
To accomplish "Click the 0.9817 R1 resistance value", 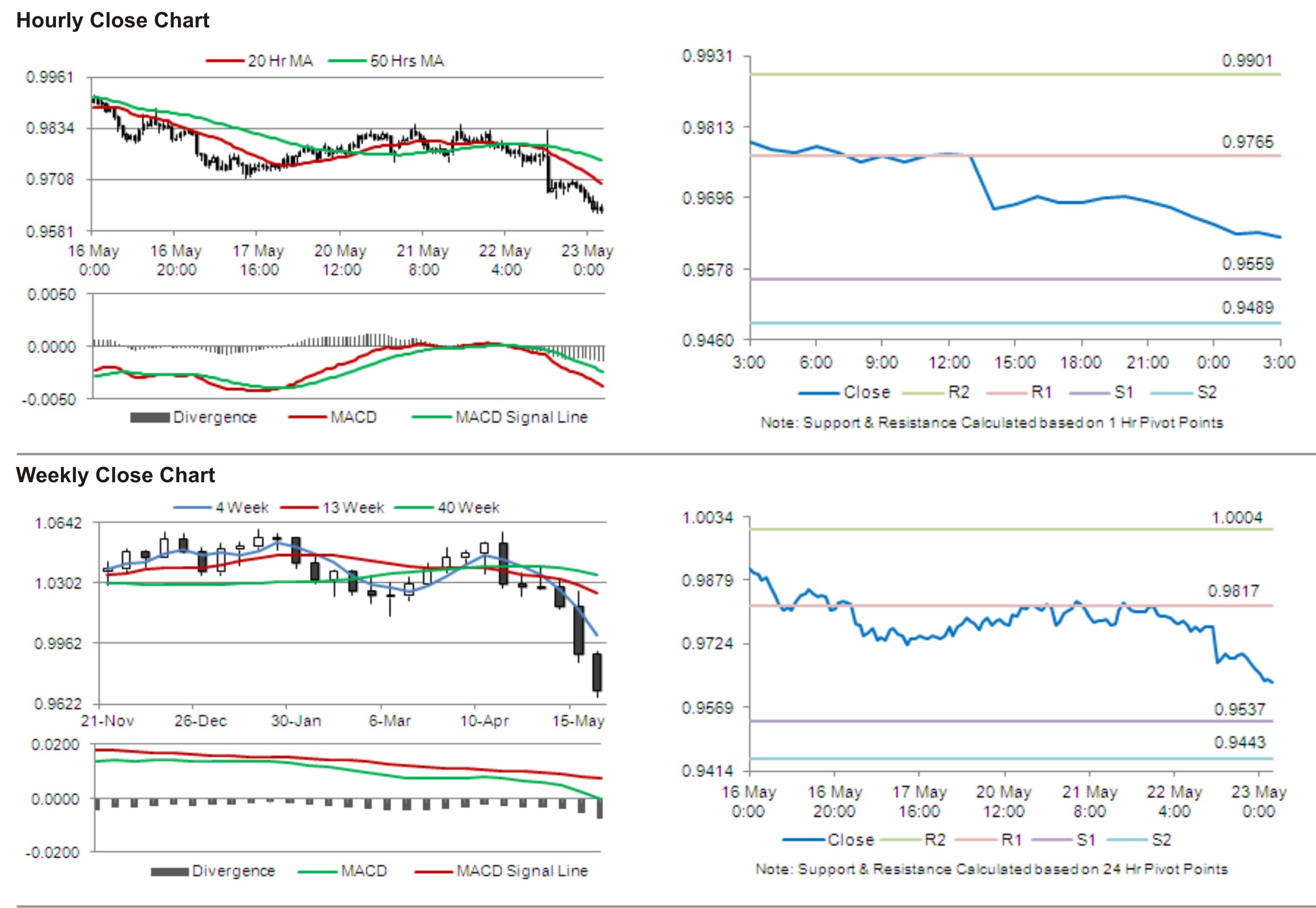I will coord(1234,591).
